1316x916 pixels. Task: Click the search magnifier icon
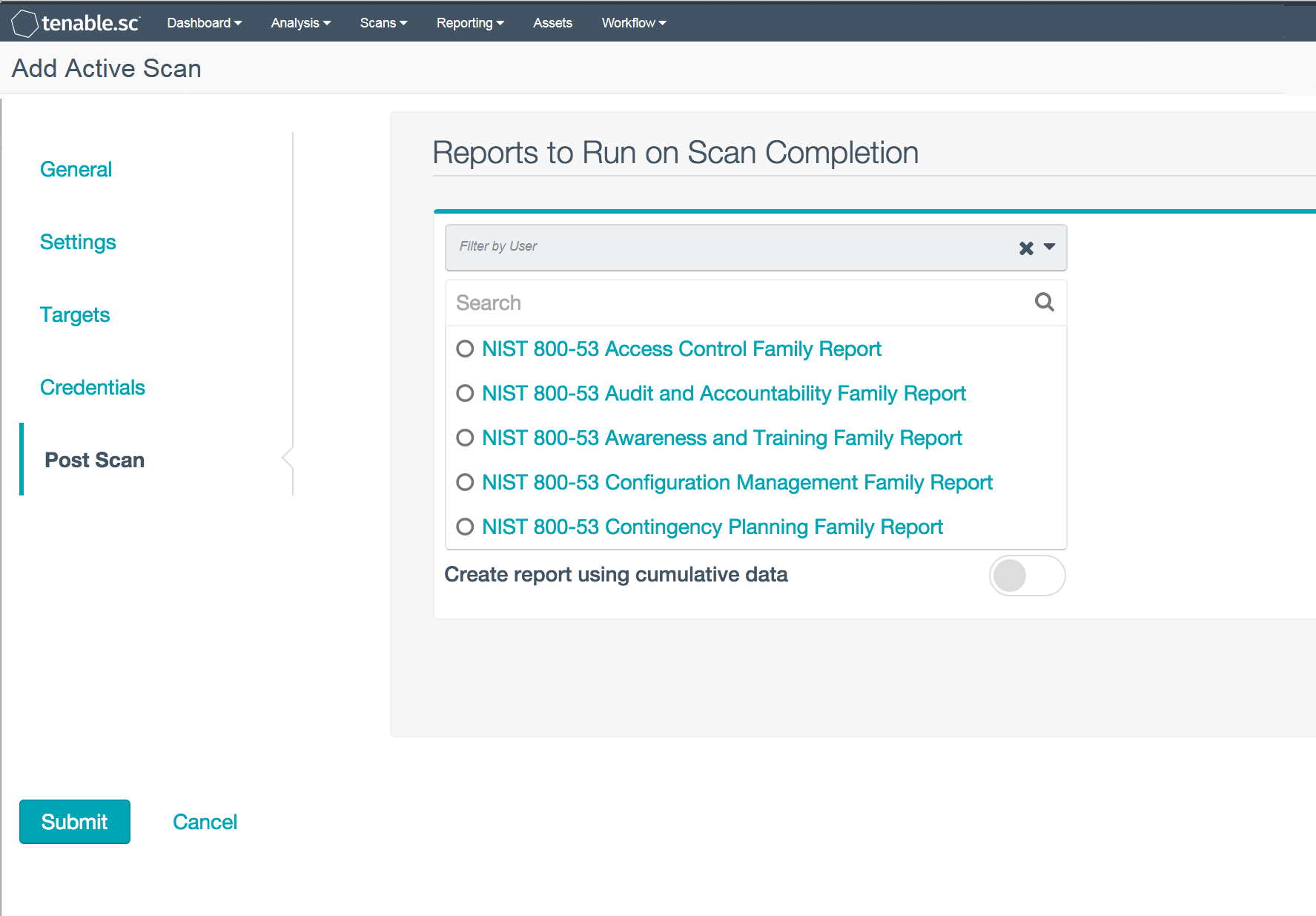[1043, 303]
